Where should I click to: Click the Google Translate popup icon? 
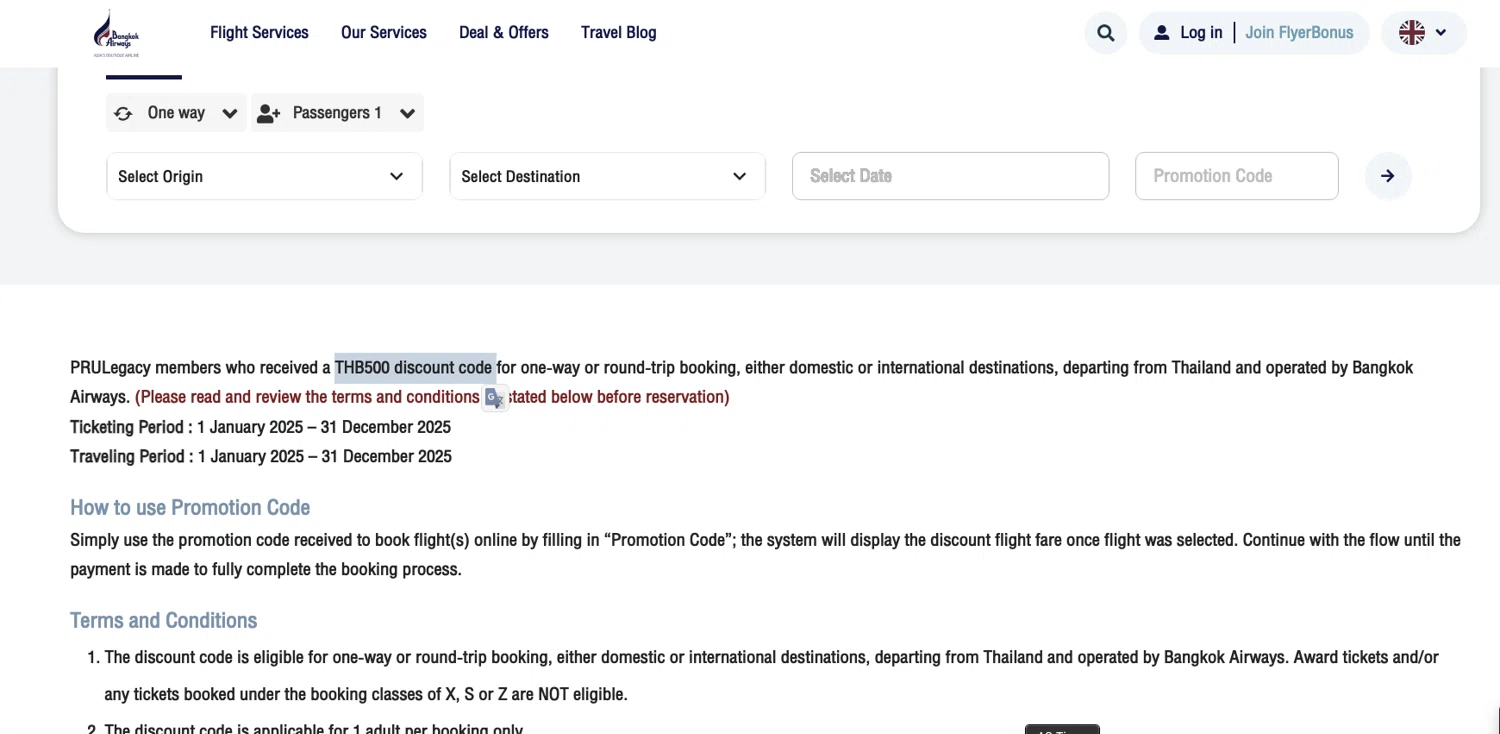(494, 398)
